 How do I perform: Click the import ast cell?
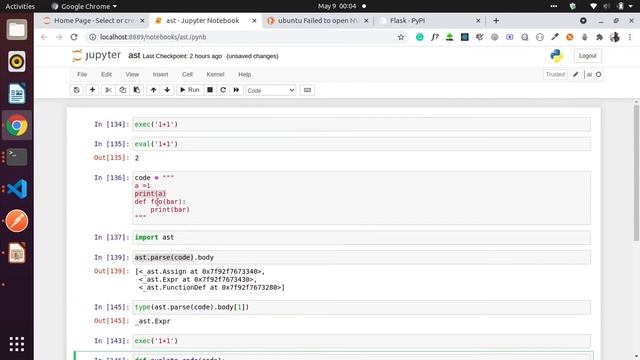[x=361, y=237]
